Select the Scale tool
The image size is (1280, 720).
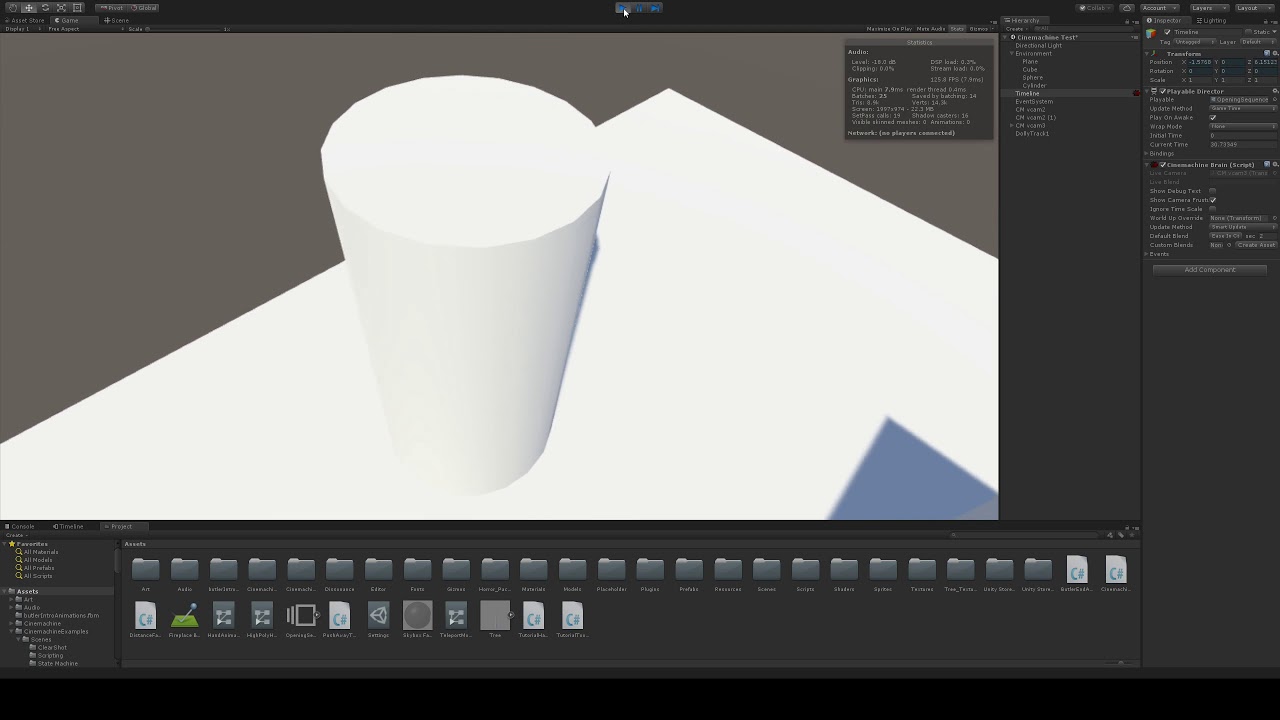click(61, 8)
